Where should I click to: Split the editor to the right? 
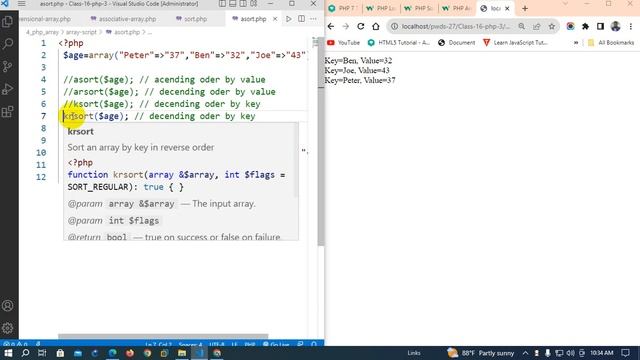tap(301, 19)
